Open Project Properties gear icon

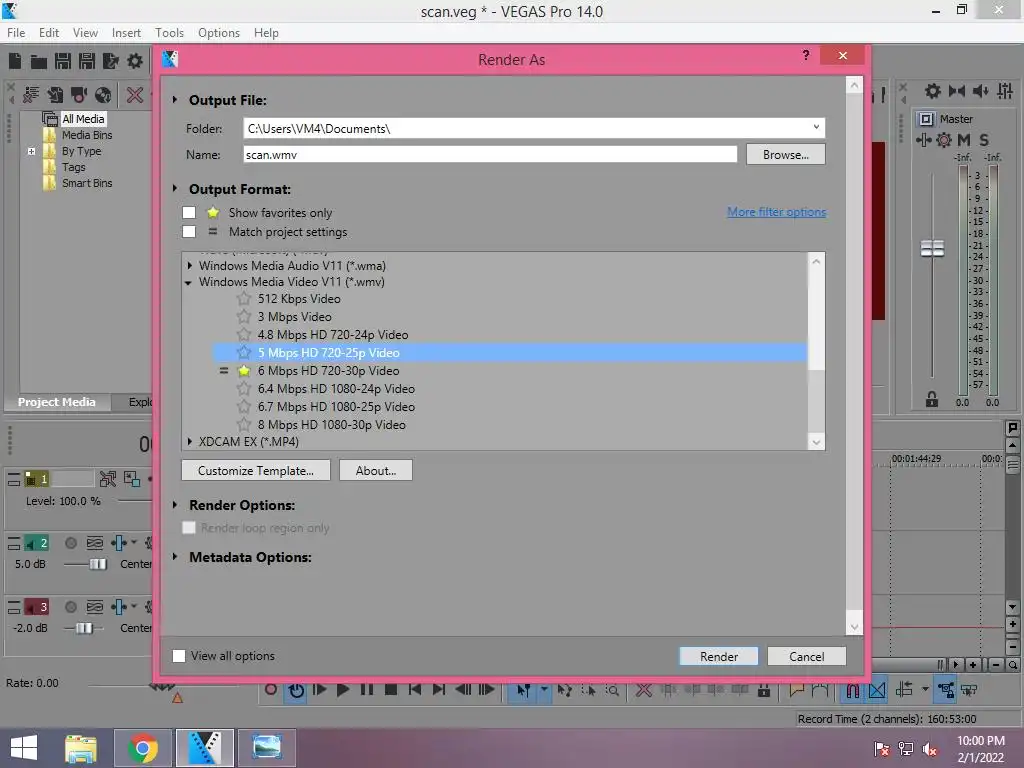point(135,61)
